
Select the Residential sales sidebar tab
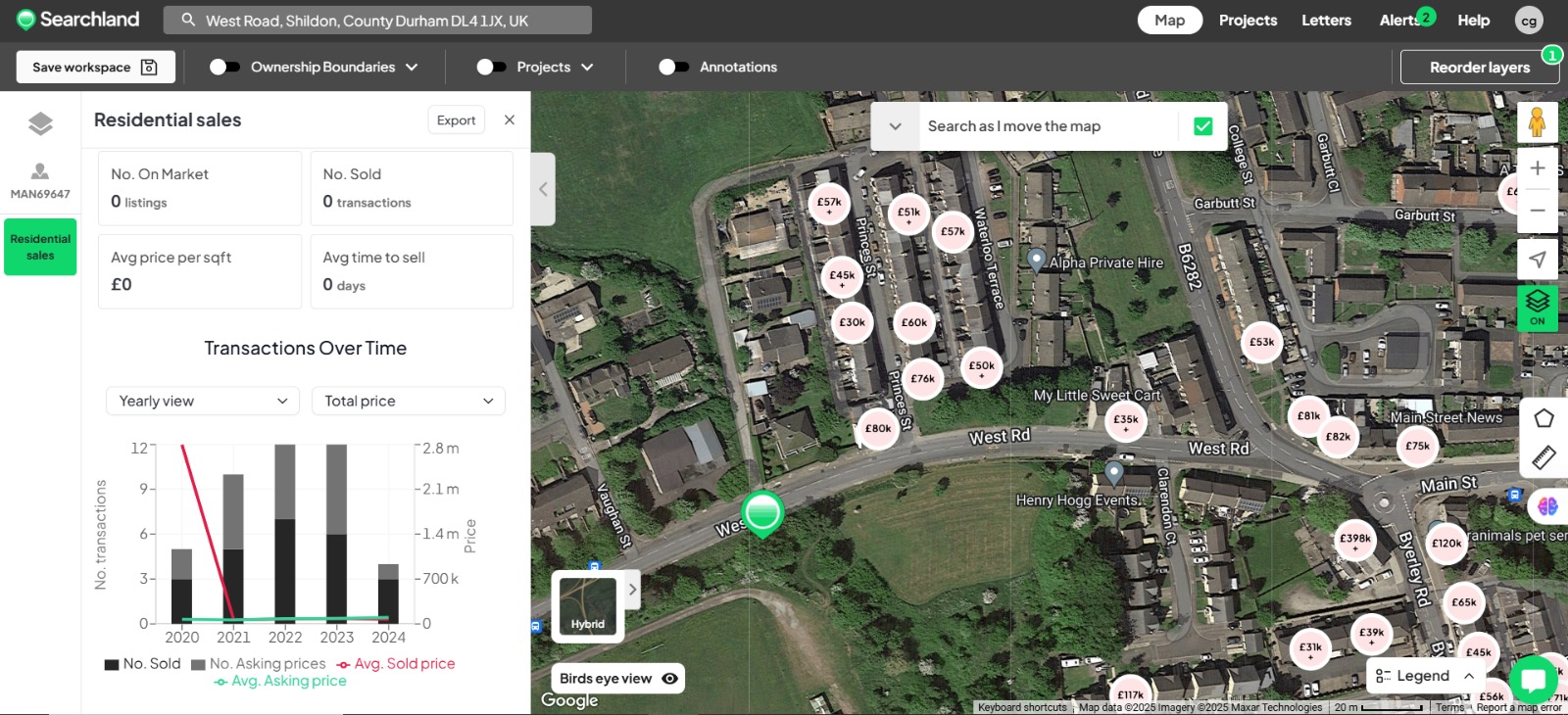tap(40, 247)
